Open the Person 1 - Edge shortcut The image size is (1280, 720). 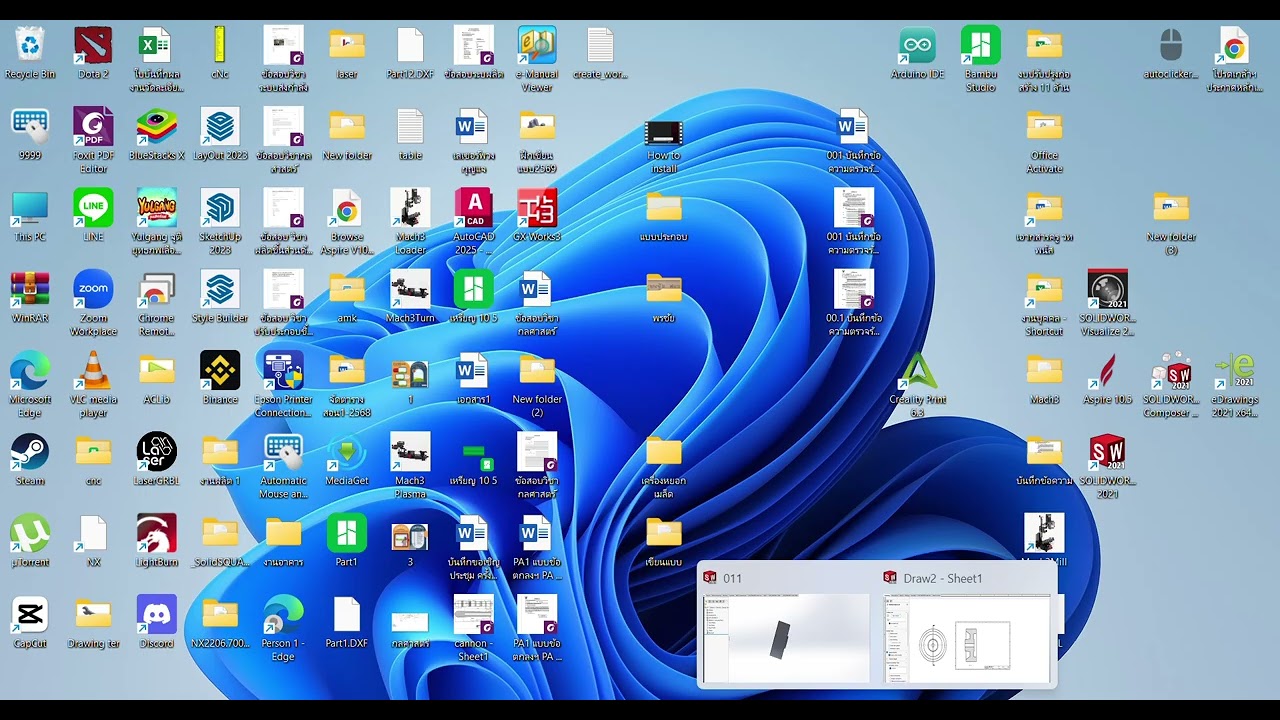[x=283, y=629]
